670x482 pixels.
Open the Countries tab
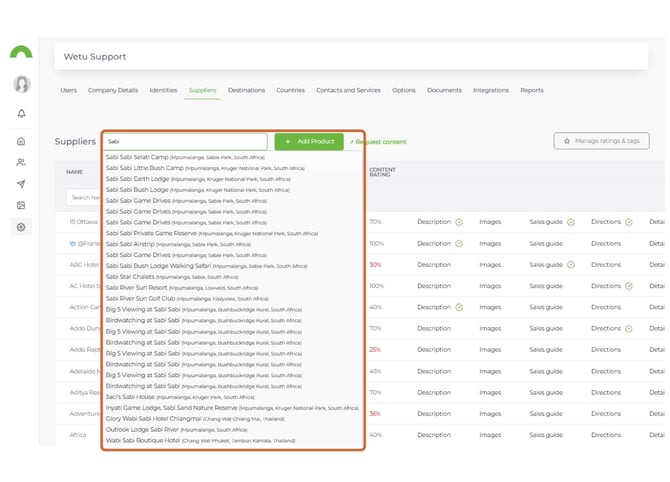(291, 90)
